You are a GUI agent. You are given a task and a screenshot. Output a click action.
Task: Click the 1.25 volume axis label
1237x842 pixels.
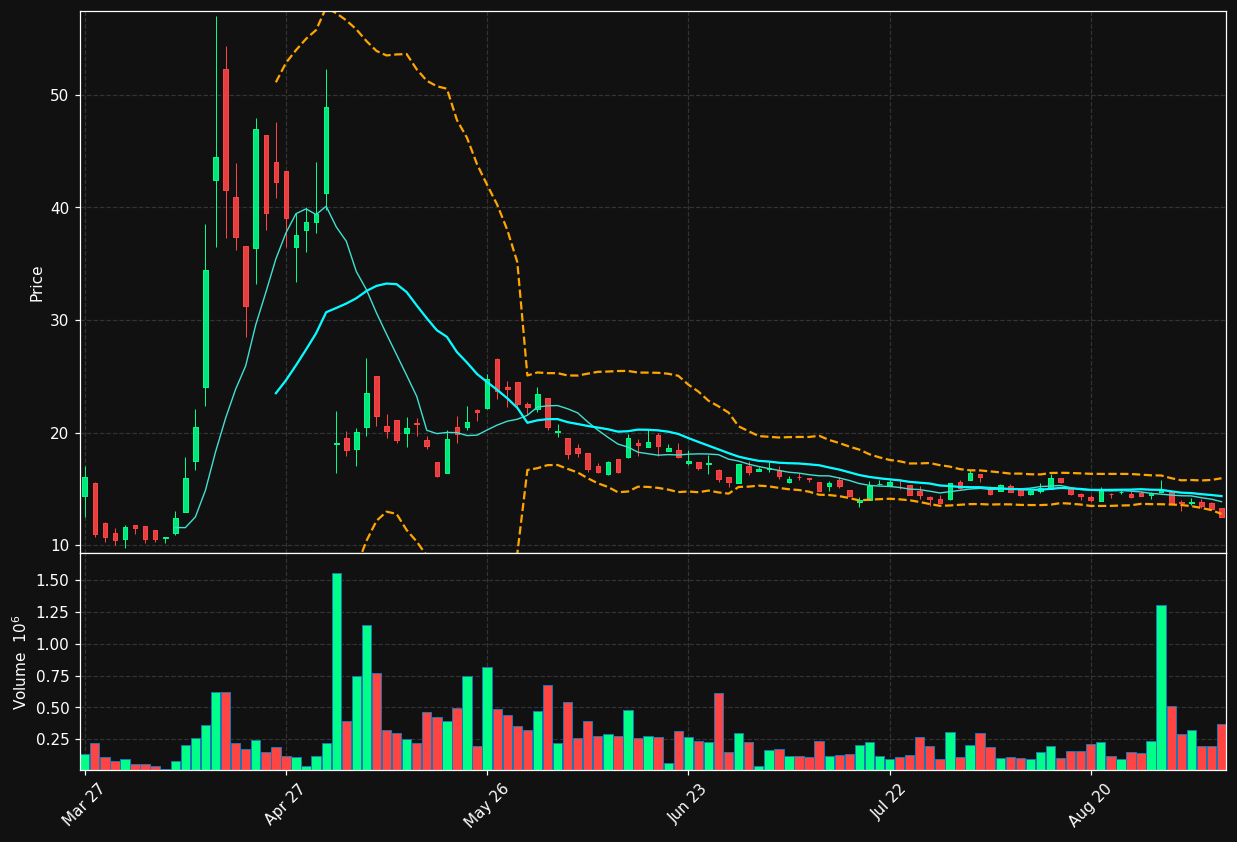pos(52,613)
